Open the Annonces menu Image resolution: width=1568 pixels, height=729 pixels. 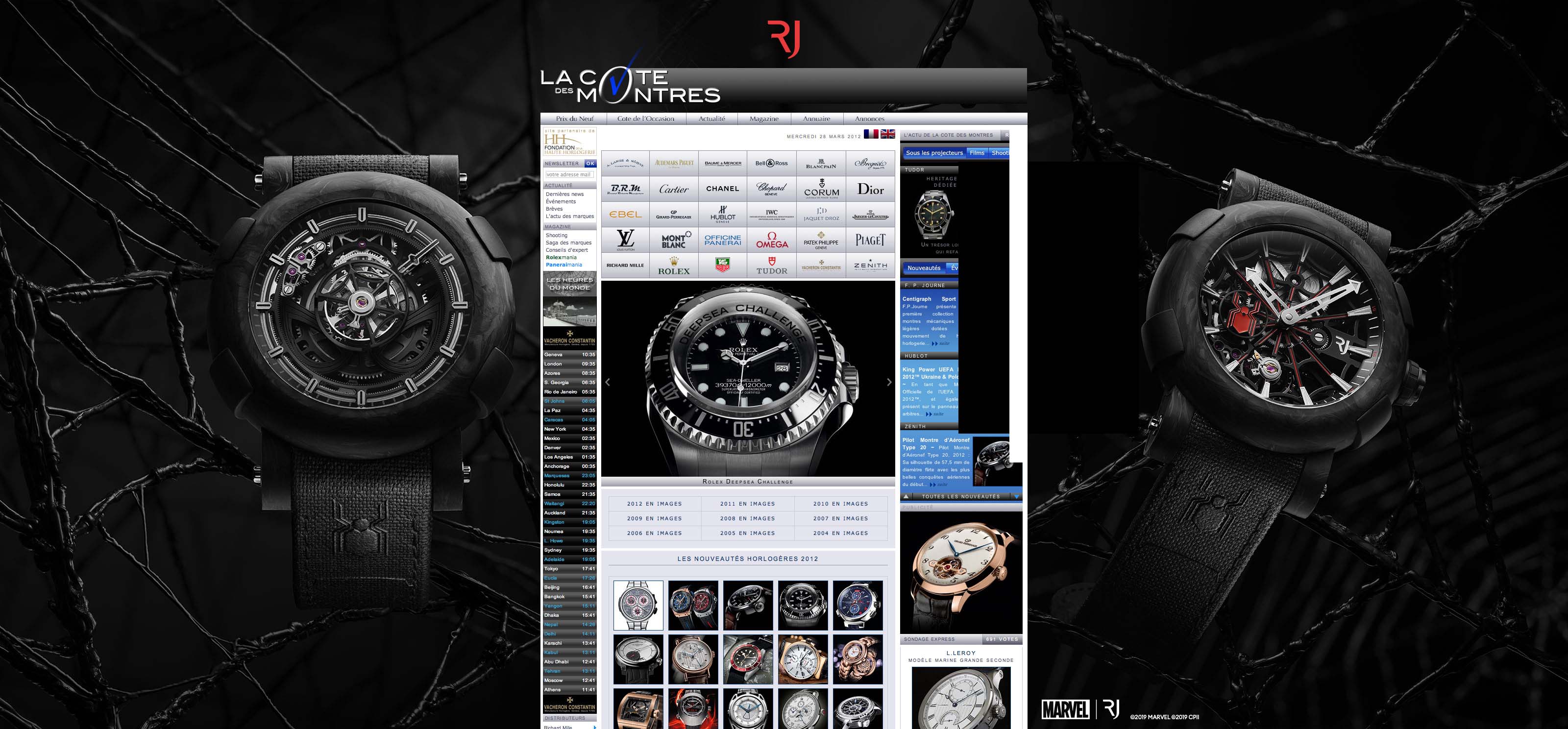869,119
